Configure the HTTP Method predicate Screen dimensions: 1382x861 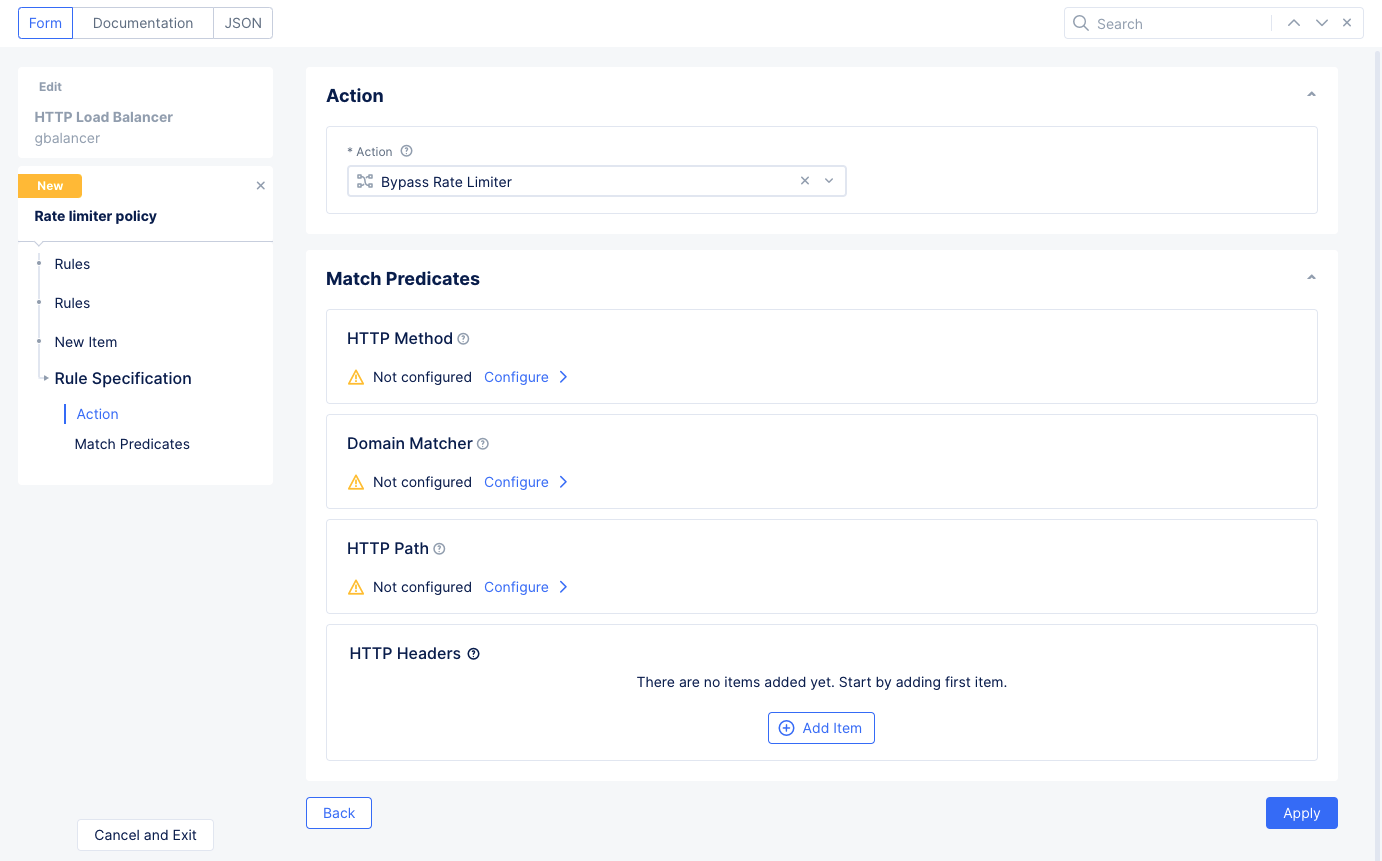point(525,377)
